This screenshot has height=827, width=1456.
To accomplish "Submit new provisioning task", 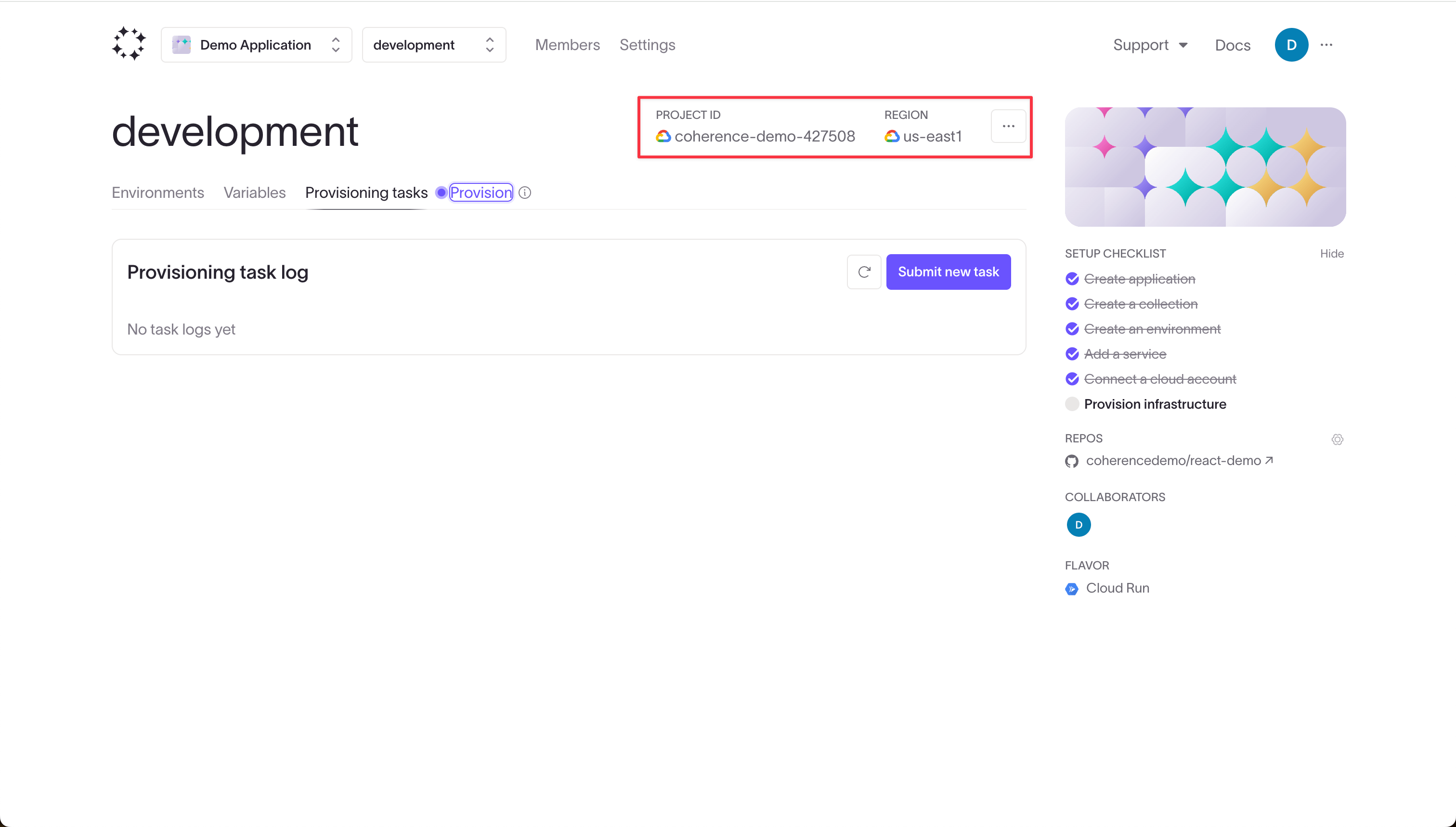I will pos(948,271).
